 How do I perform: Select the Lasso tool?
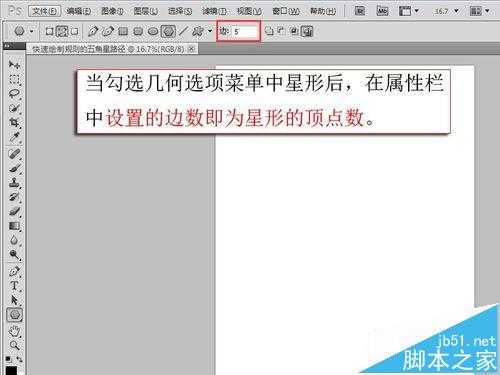point(14,93)
